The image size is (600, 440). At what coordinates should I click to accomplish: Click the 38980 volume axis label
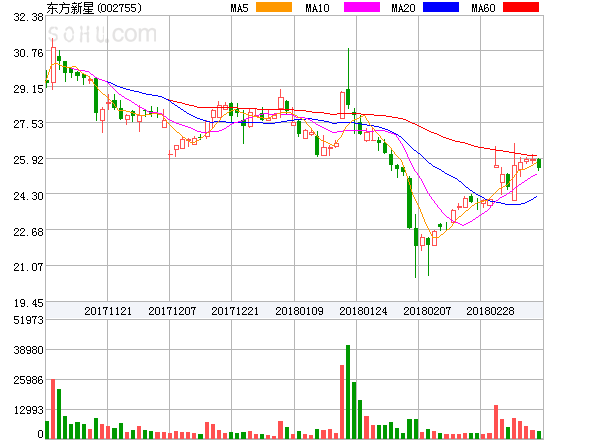[28, 350]
